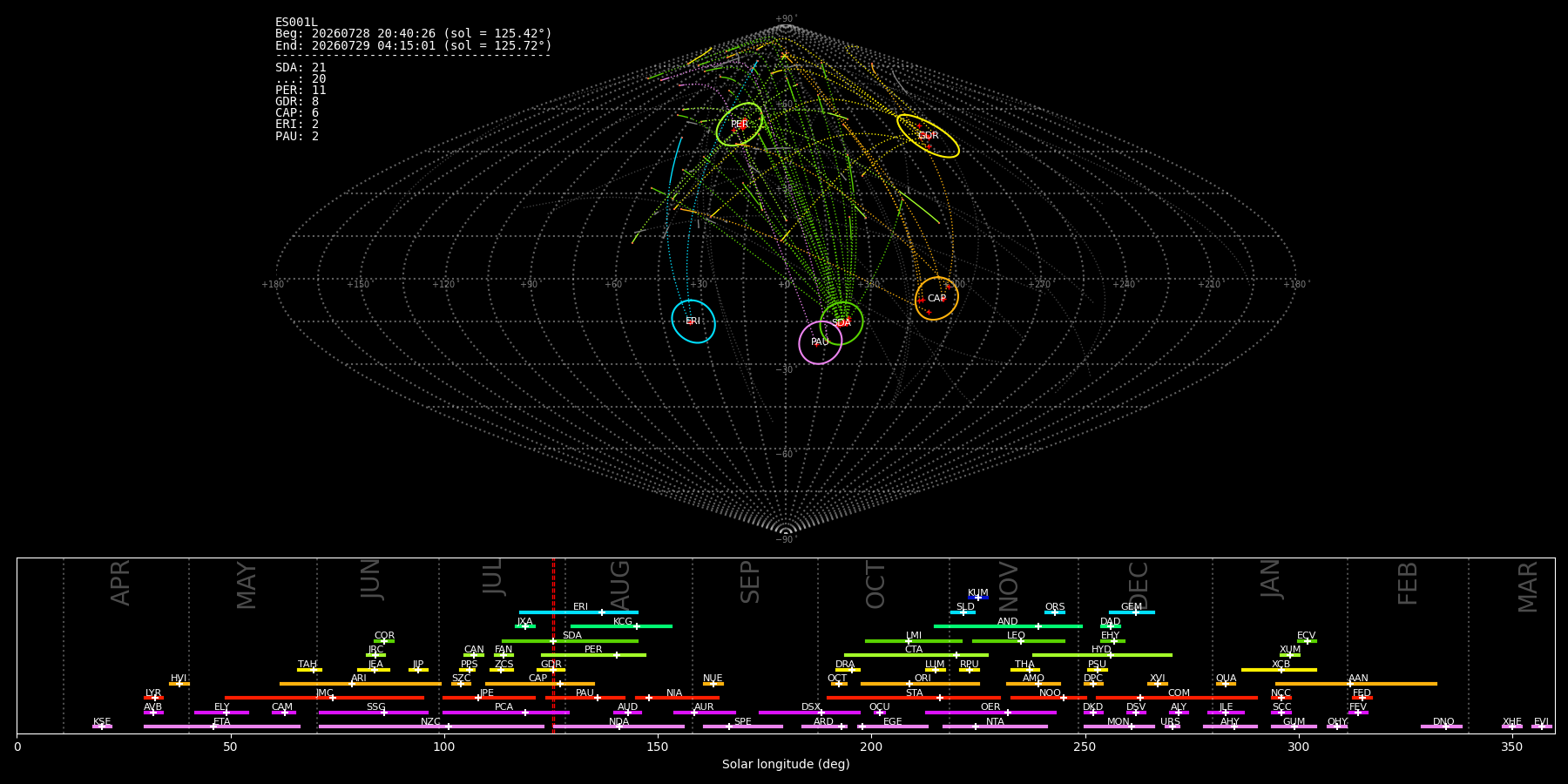Select the GEM bar in December
The width and height of the screenshot is (1568, 784).
(x=1132, y=612)
